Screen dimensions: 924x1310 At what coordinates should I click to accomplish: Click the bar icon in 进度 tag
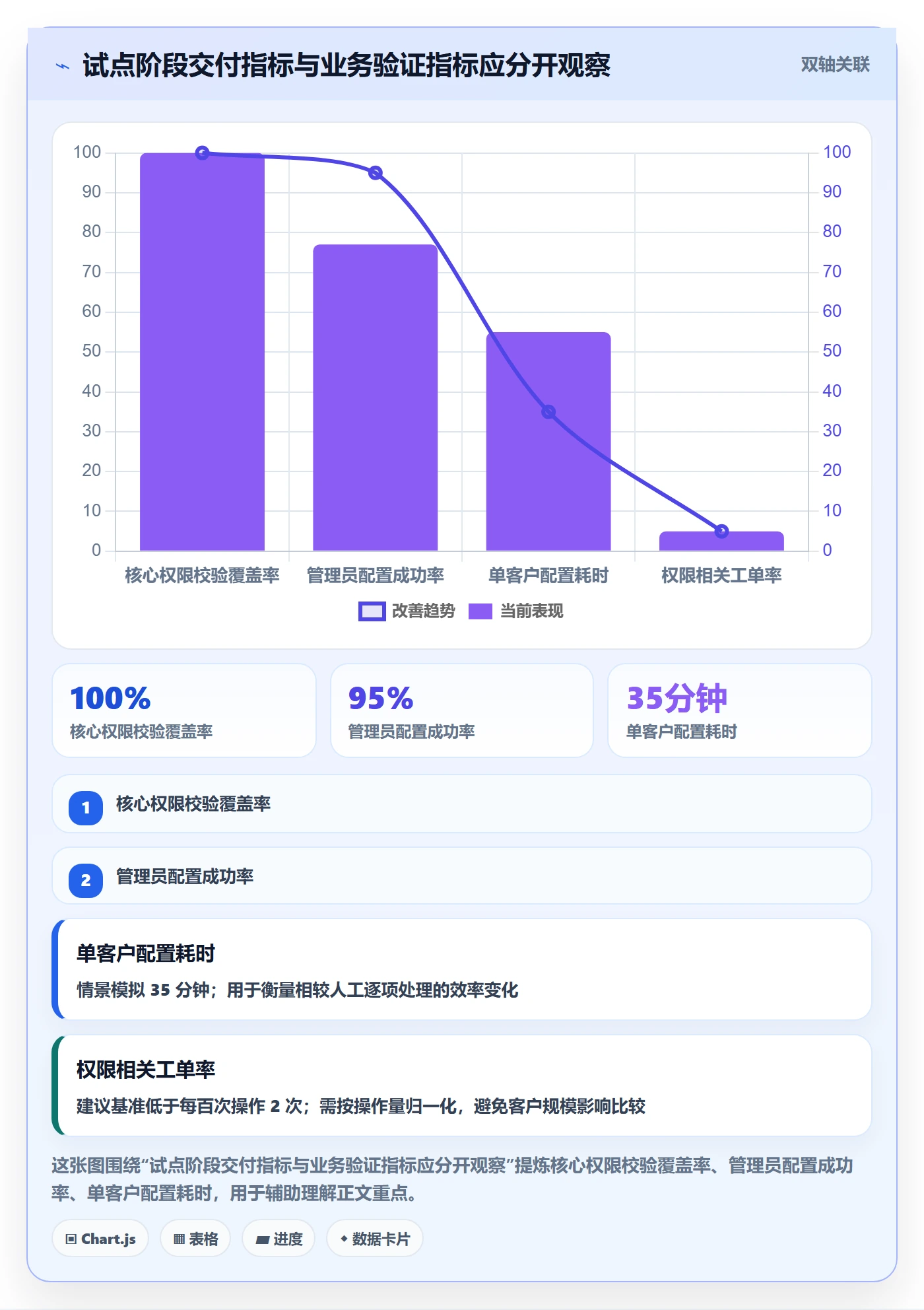click(x=263, y=1240)
